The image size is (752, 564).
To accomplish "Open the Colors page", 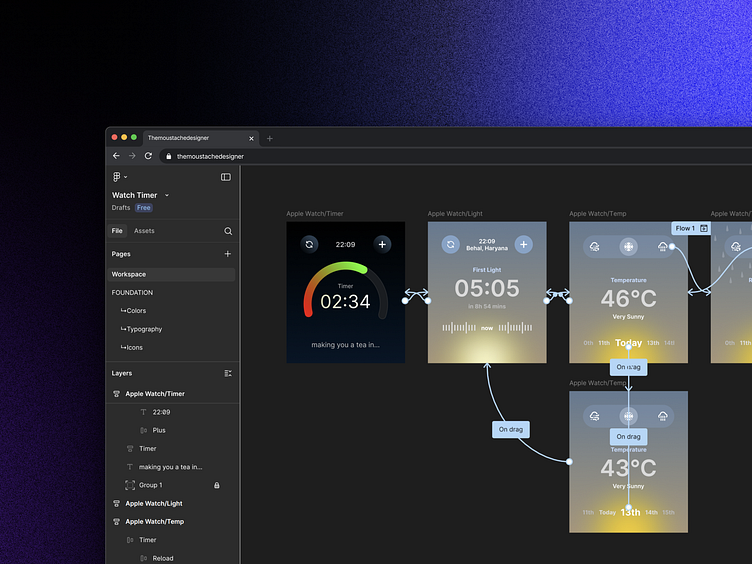I will (x=135, y=311).
